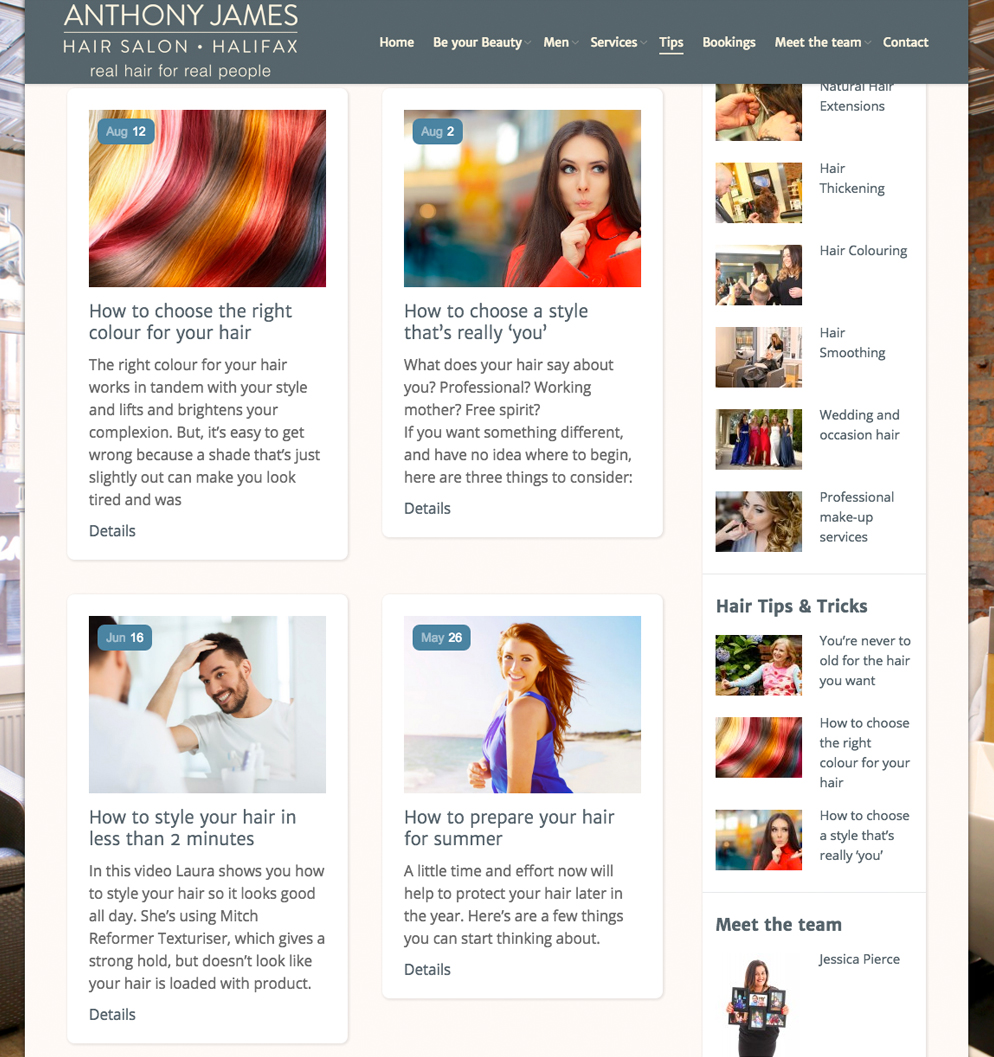Open the man styling hair article image
The image size is (994, 1057).
(x=208, y=704)
